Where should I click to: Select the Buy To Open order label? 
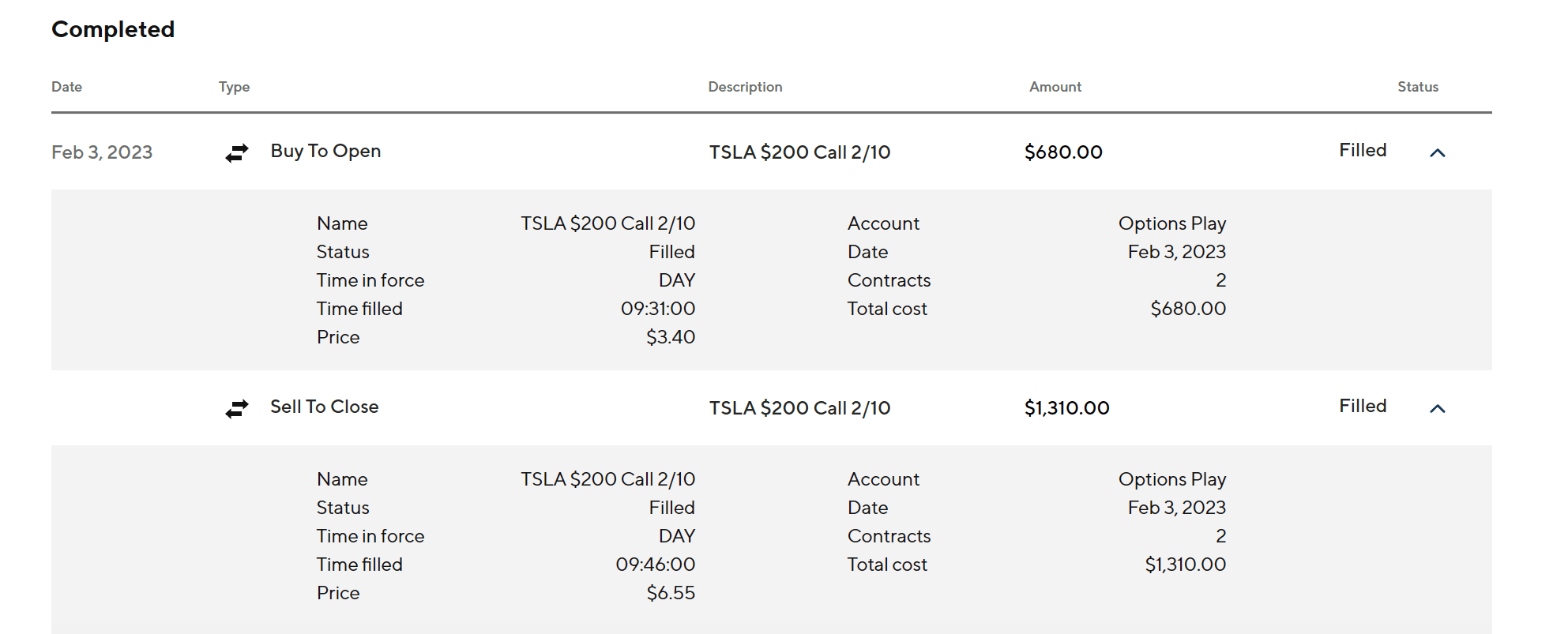click(325, 151)
